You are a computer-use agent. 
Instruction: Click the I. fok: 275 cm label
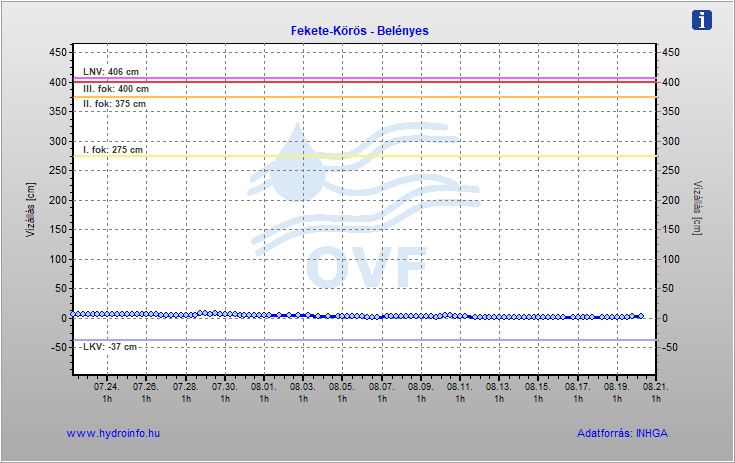113,150
